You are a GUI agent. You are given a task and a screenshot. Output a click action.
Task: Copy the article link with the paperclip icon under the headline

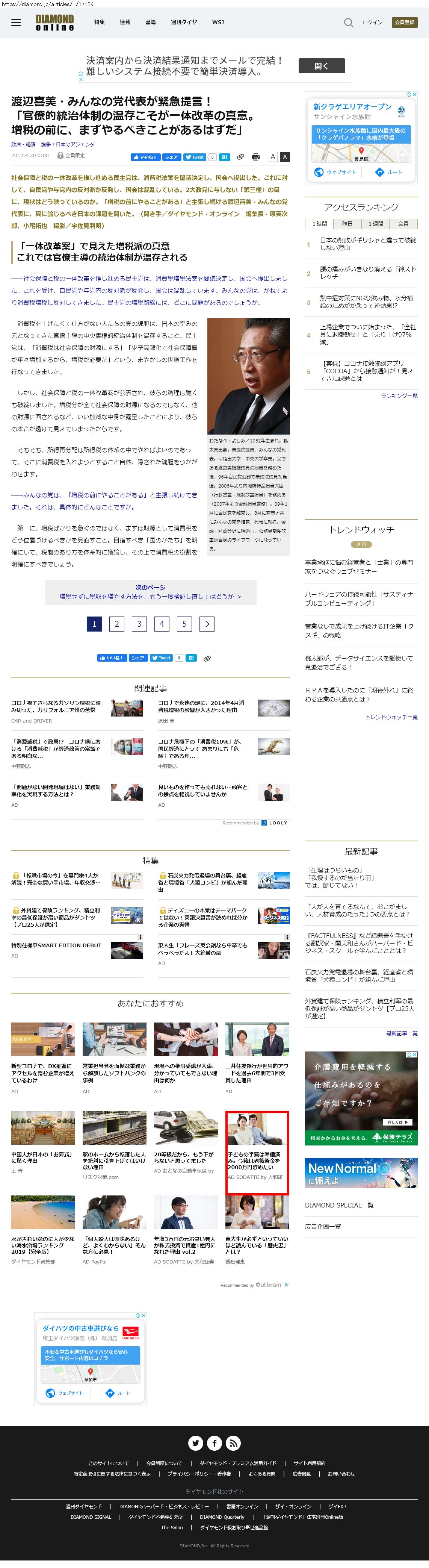(x=240, y=157)
